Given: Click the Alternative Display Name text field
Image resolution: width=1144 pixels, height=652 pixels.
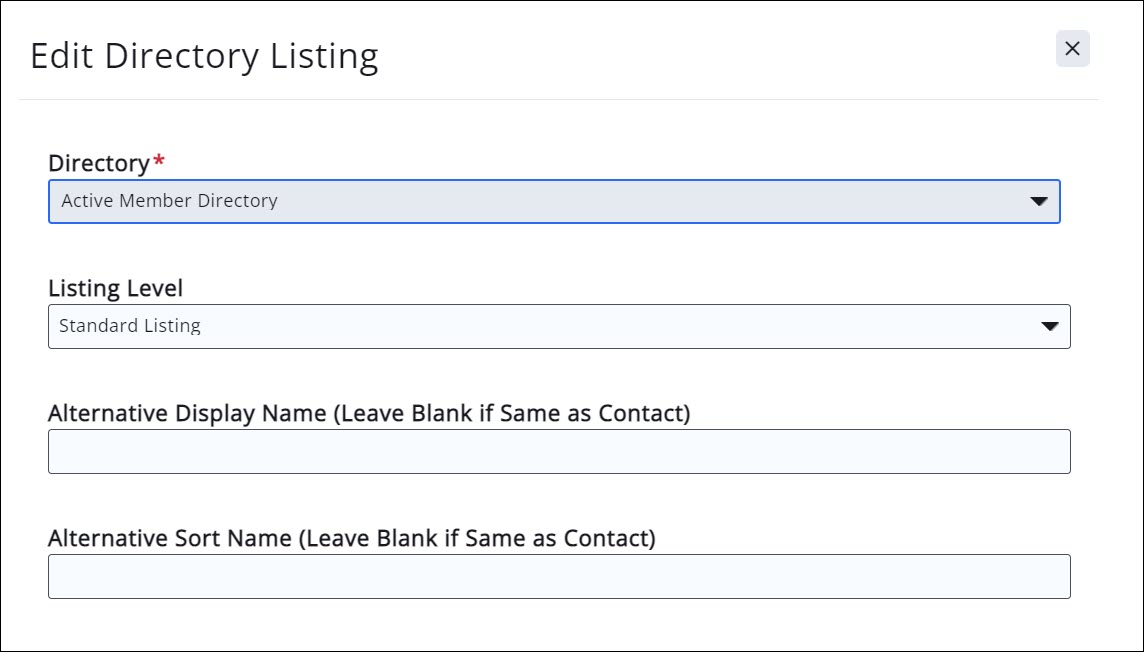Looking at the screenshot, I should [x=558, y=451].
